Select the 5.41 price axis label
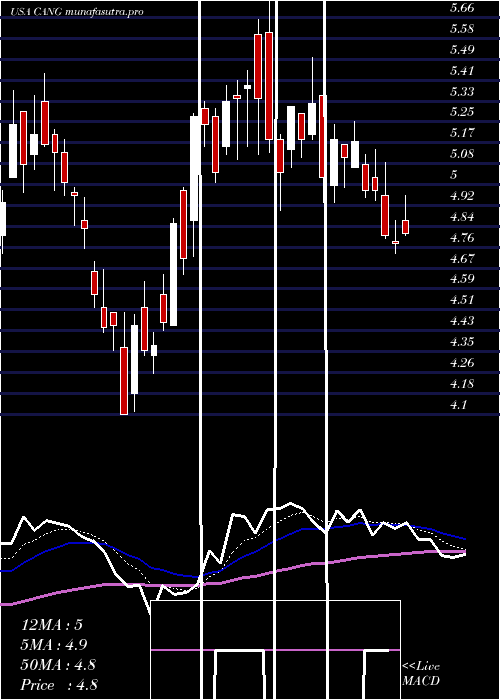 462,71
